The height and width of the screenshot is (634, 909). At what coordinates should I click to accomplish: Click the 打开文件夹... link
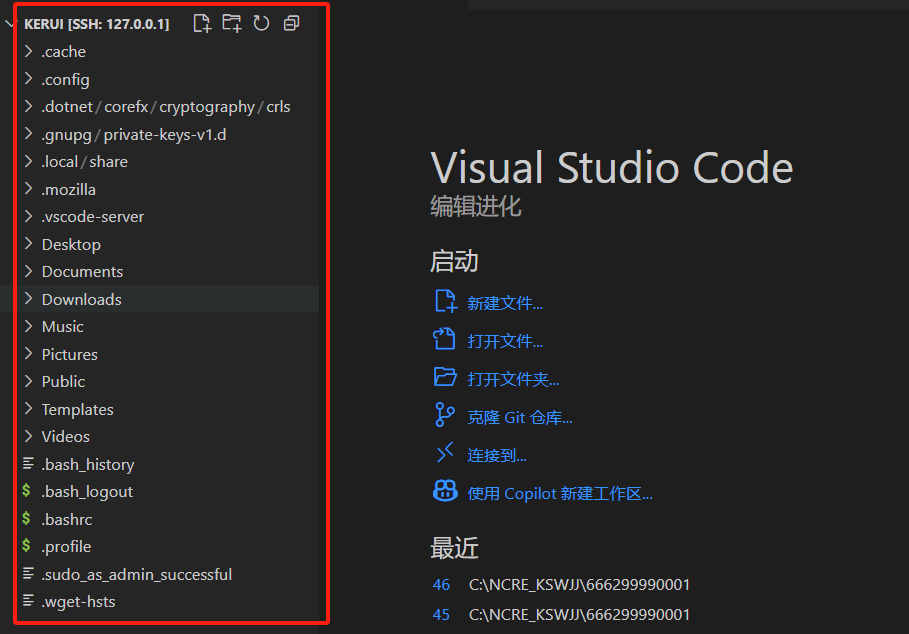pyautogui.click(x=513, y=379)
